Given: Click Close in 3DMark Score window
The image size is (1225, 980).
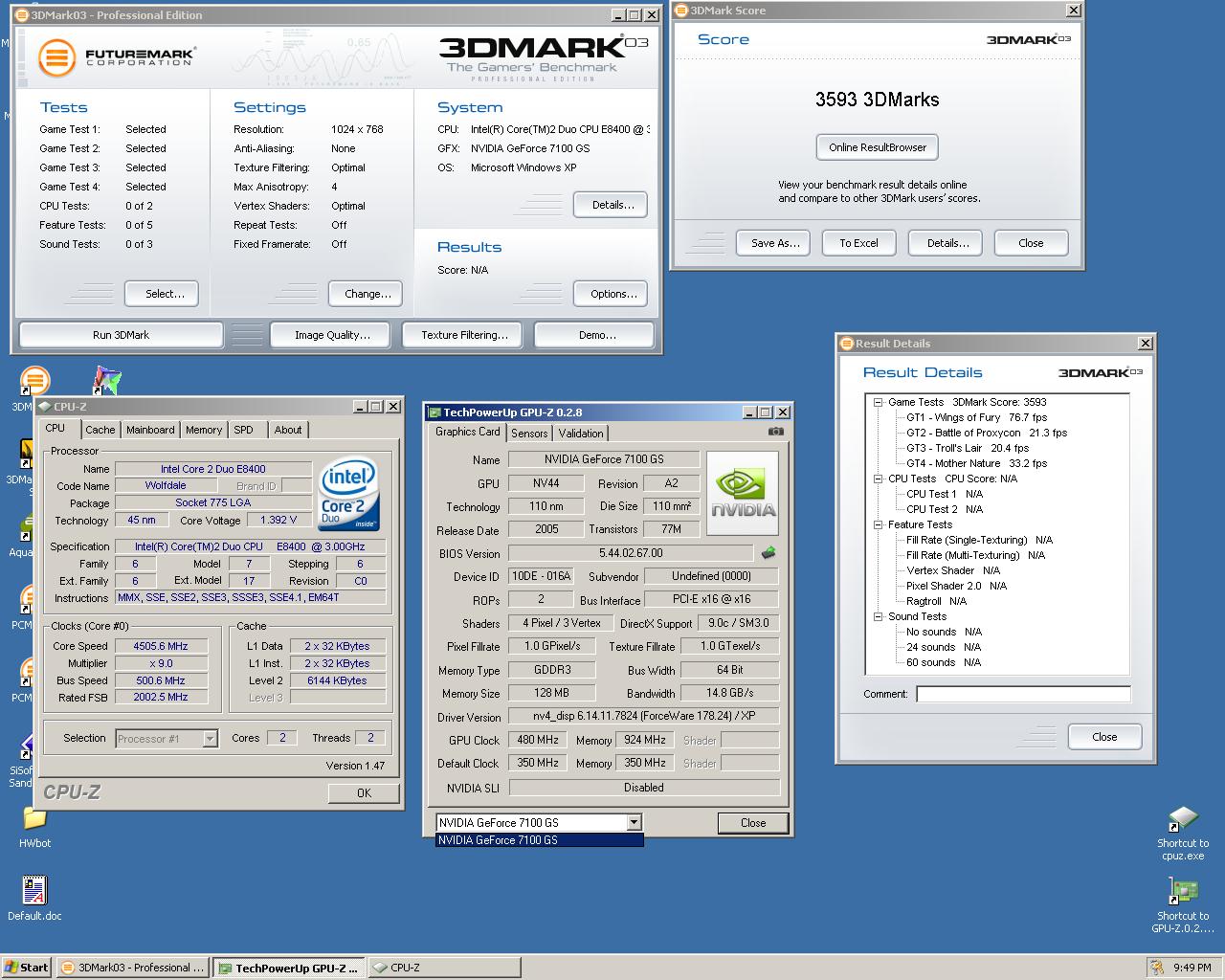Looking at the screenshot, I should [x=1031, y=243].
